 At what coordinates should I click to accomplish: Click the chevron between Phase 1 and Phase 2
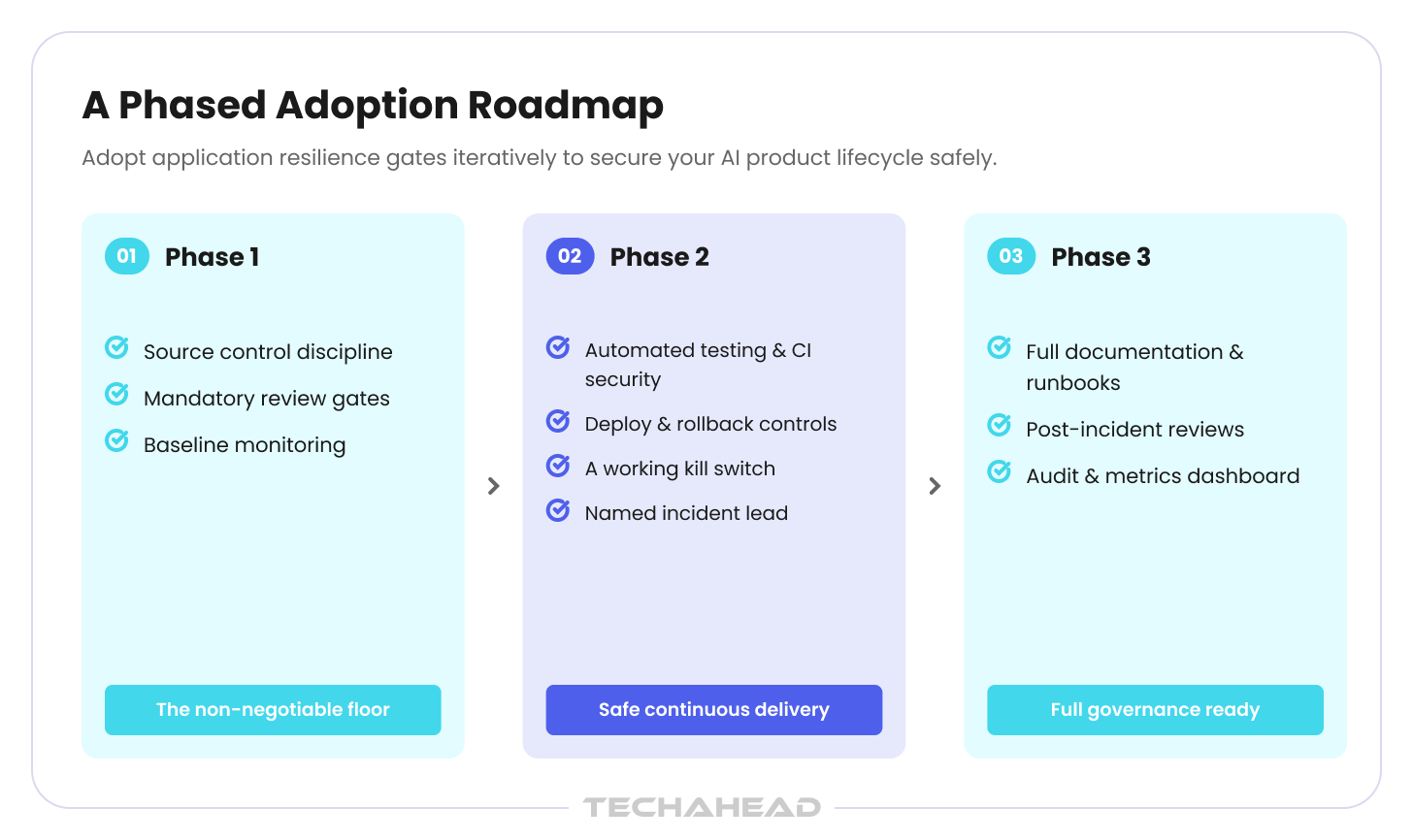pyautogui.click(x=494, y=486)
